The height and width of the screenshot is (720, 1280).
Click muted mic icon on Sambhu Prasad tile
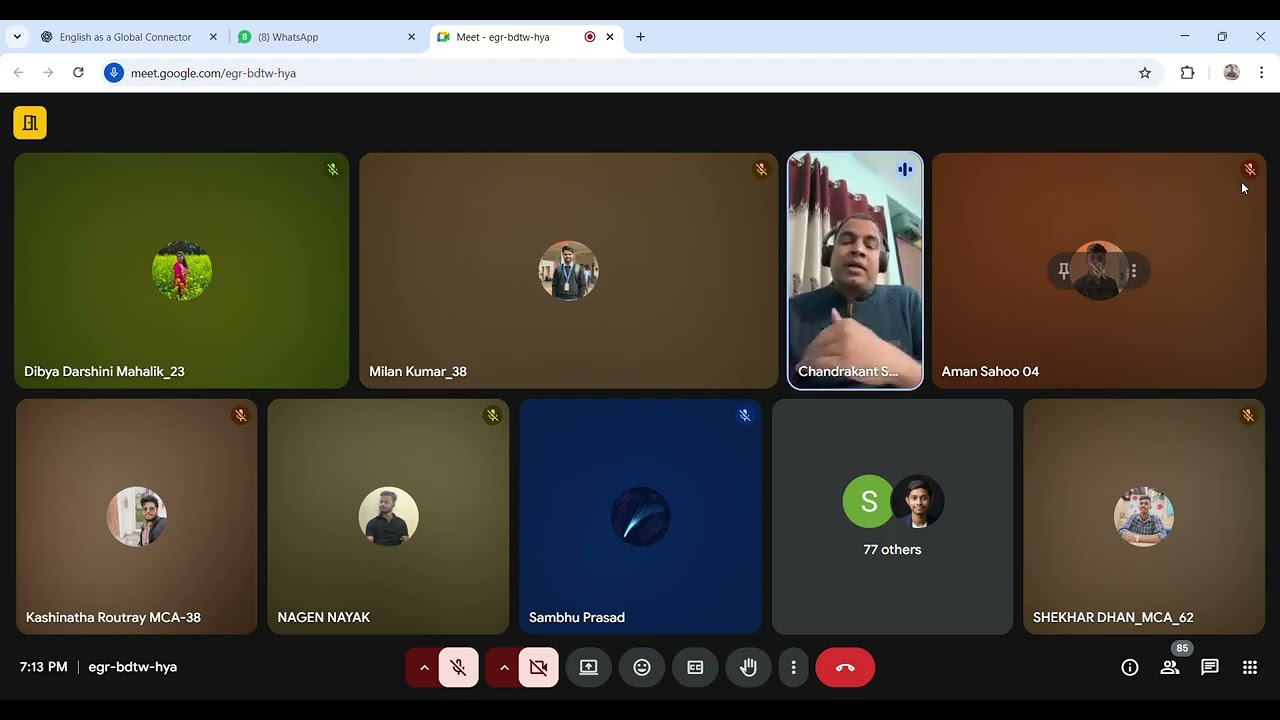click(745, 415)
